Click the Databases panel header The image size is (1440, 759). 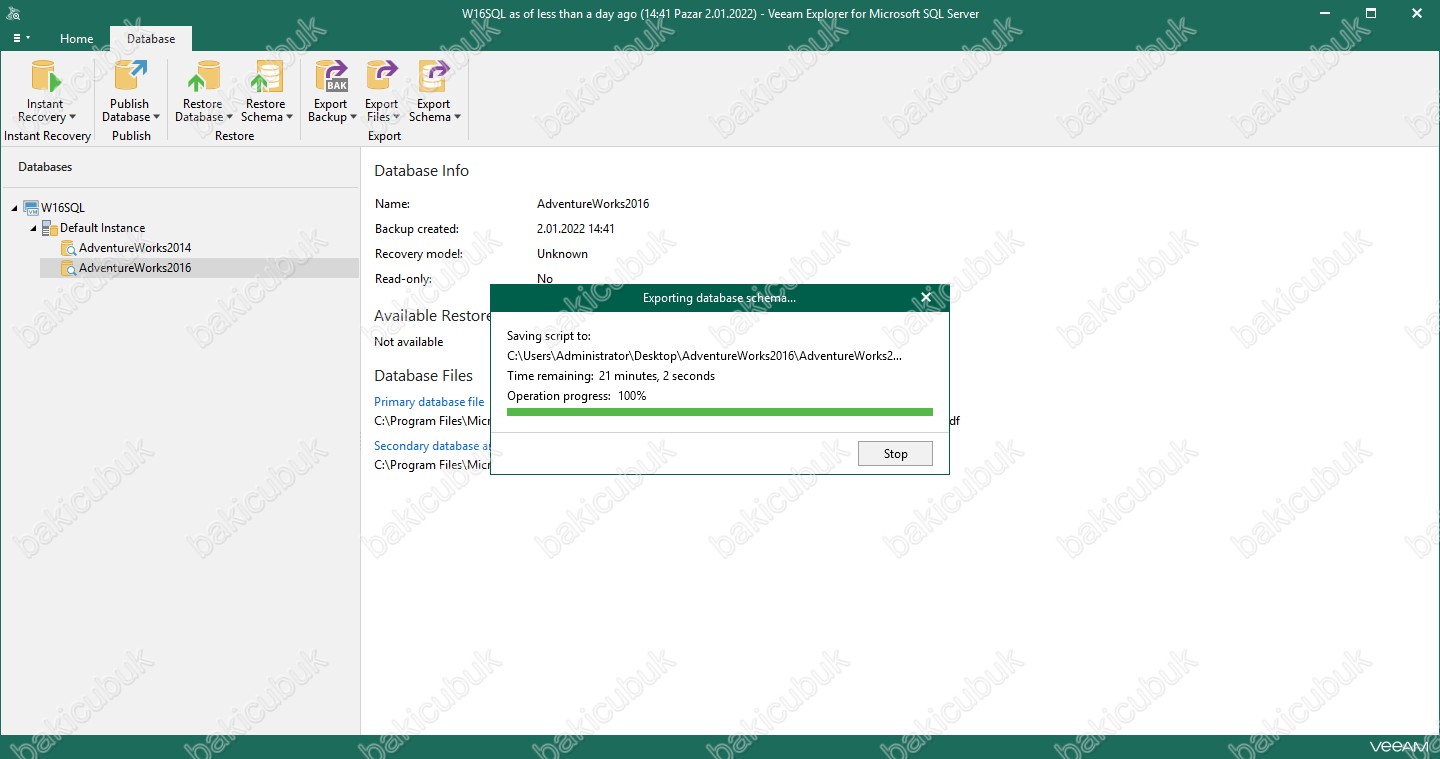point(45,167)
